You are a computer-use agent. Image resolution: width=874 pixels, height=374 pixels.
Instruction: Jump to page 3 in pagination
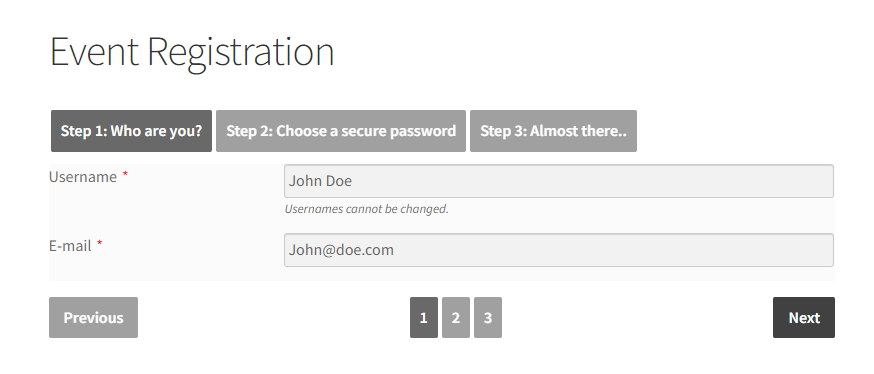pyautogui.click(x=488, y=318)
